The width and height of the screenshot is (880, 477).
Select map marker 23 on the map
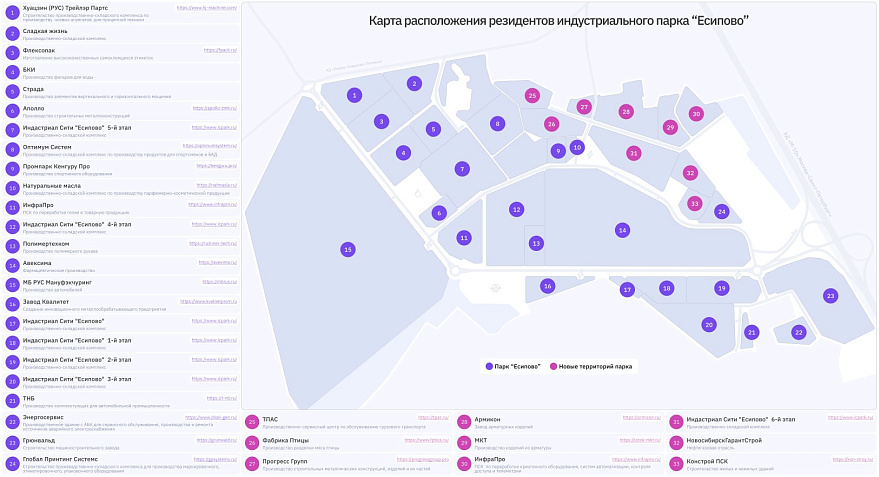[830, 296]
